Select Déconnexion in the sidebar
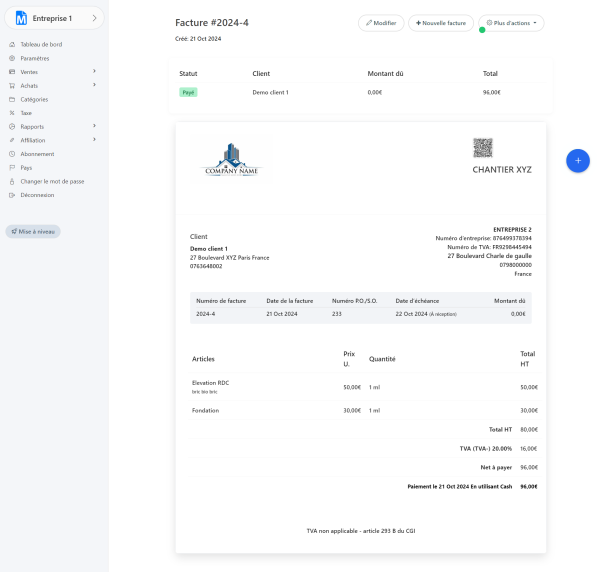Image resolution: width=600 pixels, height=572 pixels. [x=37, y=195]
